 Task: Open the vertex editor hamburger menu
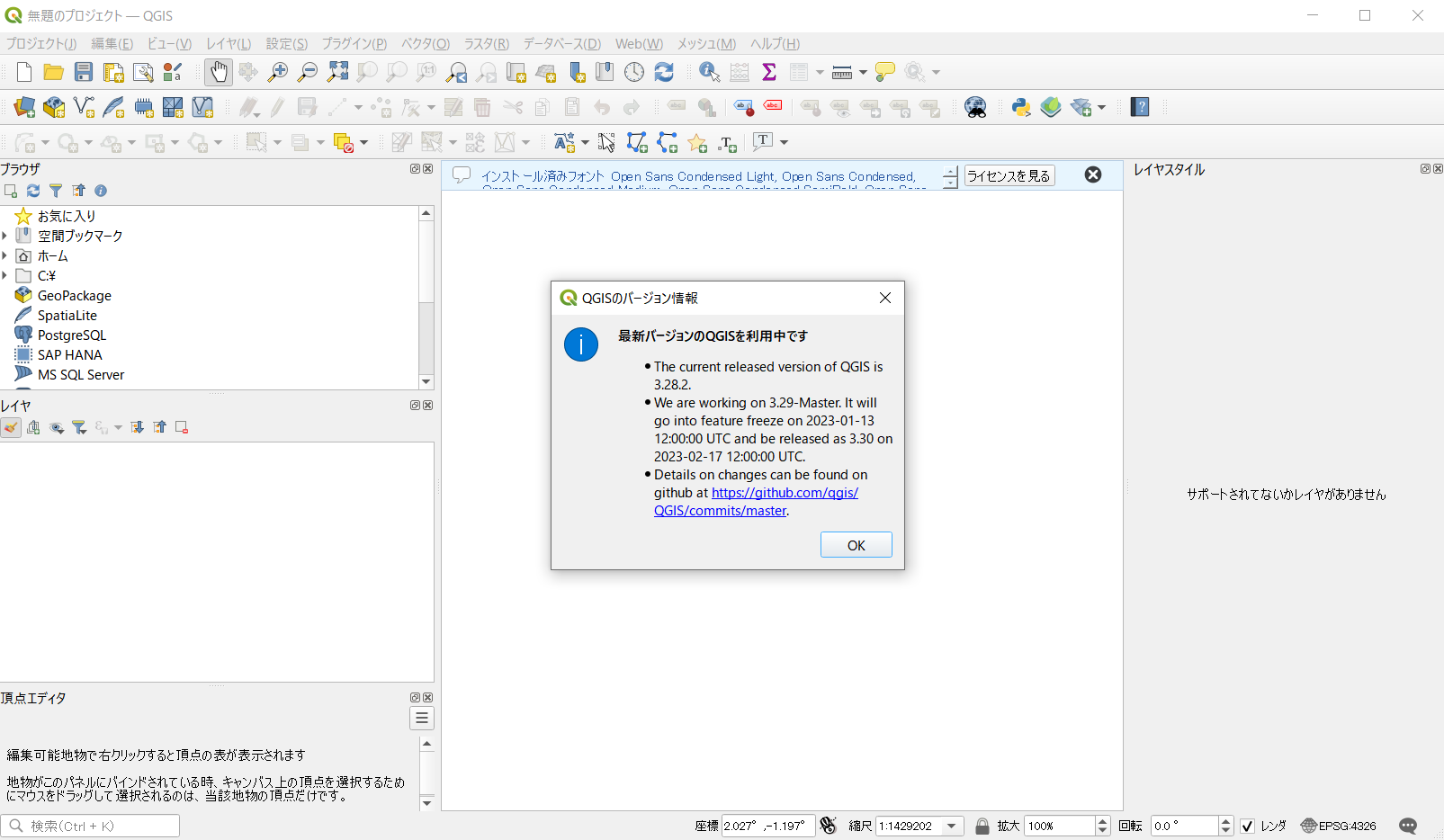pos(422,718)
